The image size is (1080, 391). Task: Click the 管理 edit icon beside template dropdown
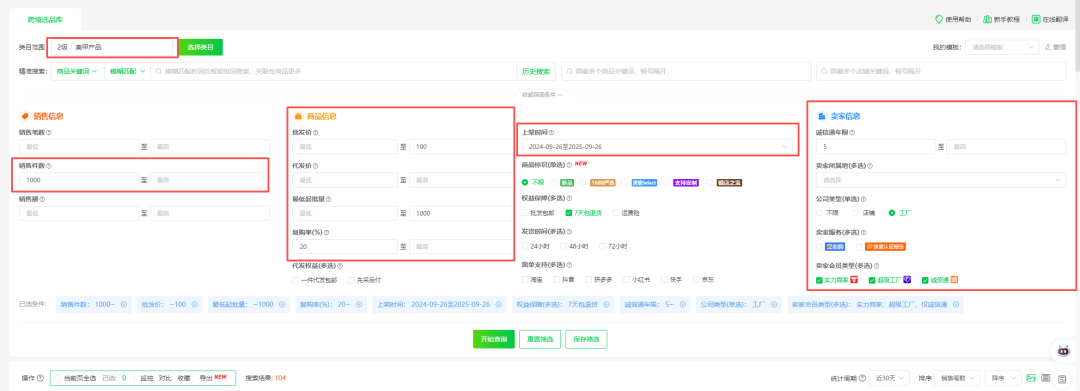tap(1048, 47)
